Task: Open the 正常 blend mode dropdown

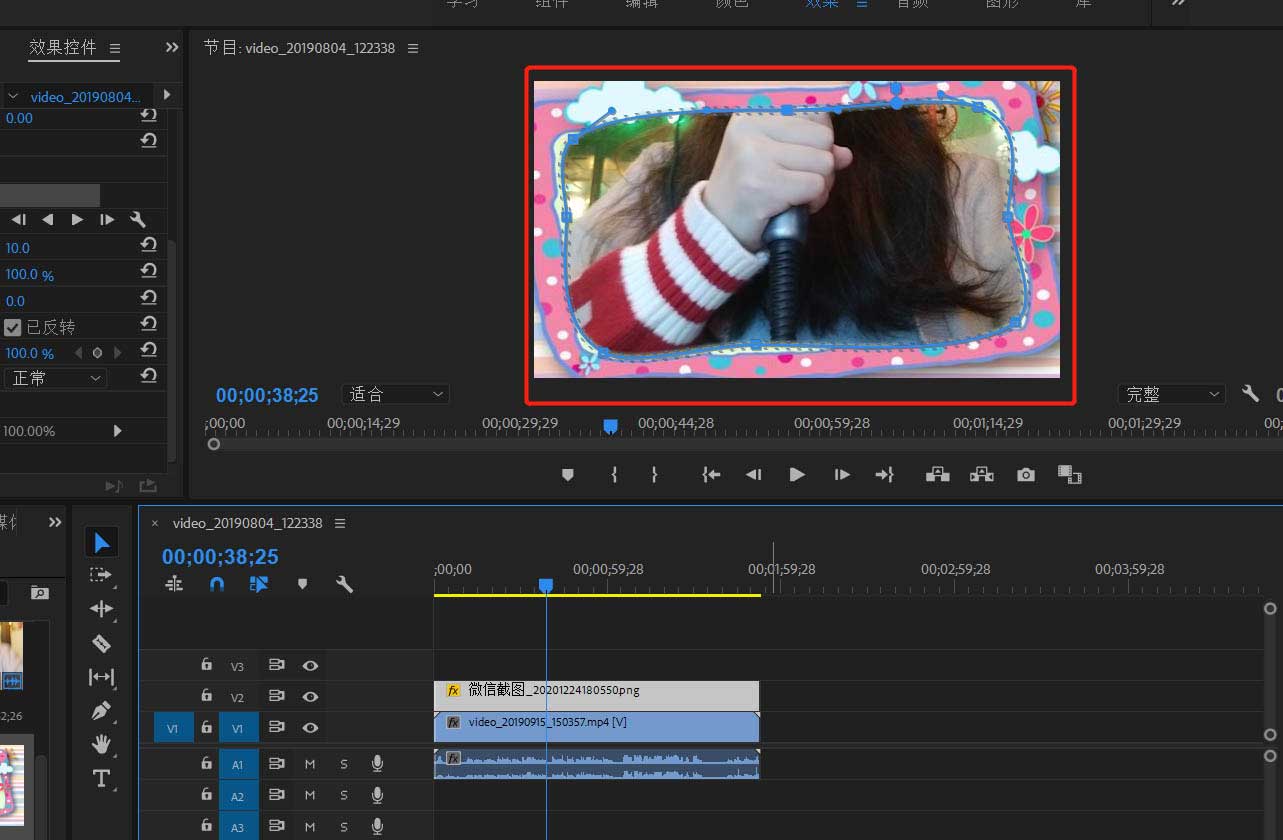Action: 55,378
